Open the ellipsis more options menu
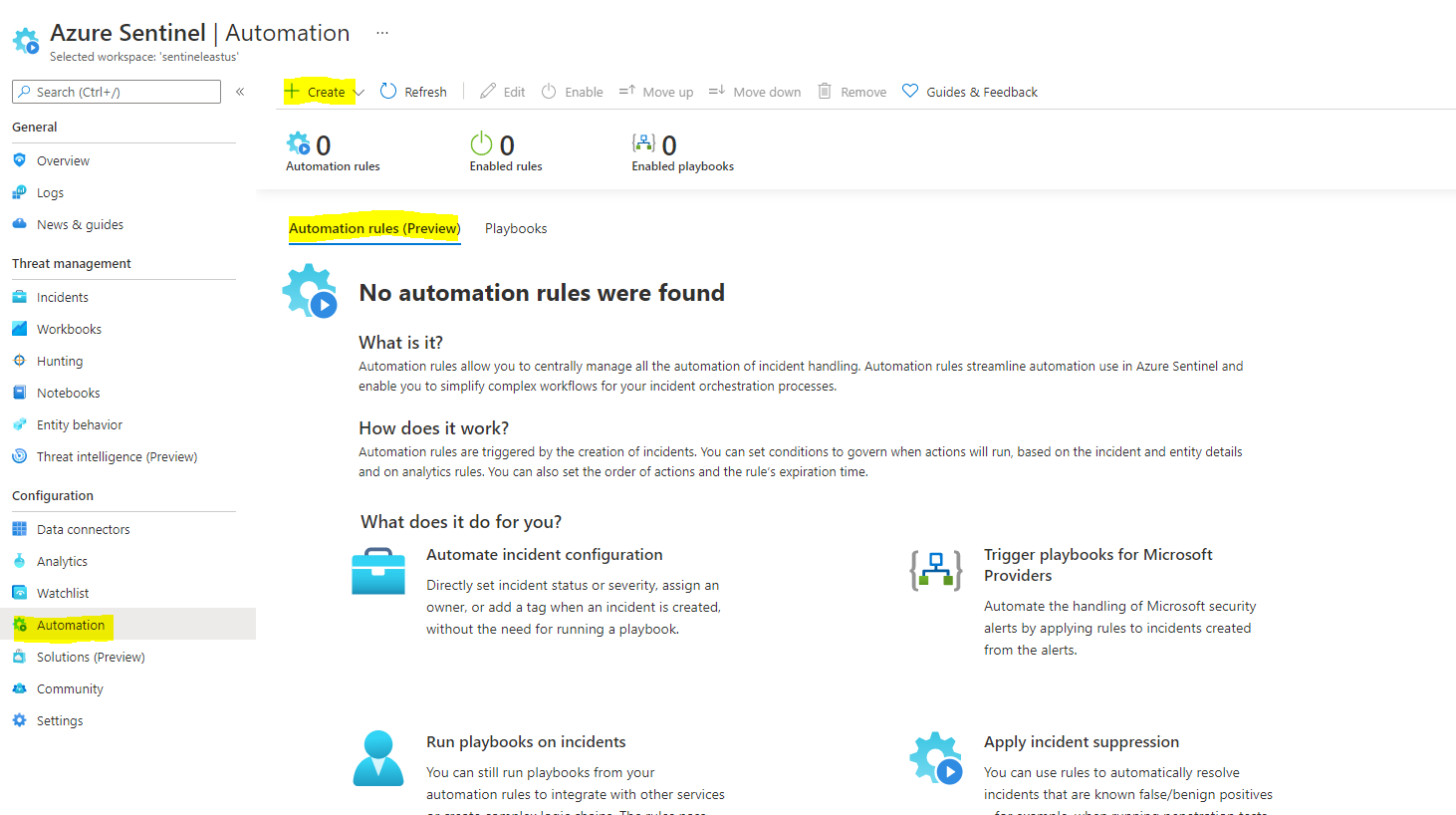 pyautogui.click(x=382, y=33)
